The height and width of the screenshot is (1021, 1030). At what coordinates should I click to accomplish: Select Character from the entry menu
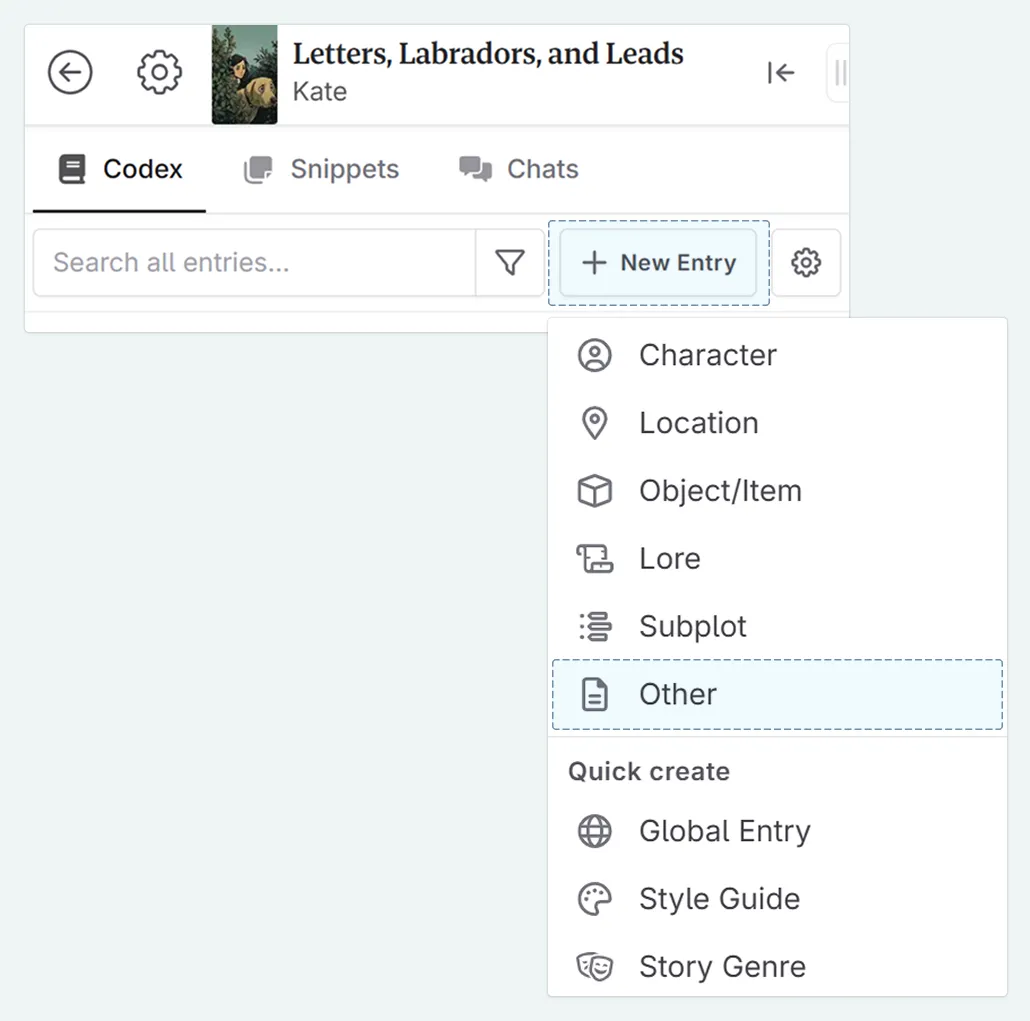(x=708, y=354)
